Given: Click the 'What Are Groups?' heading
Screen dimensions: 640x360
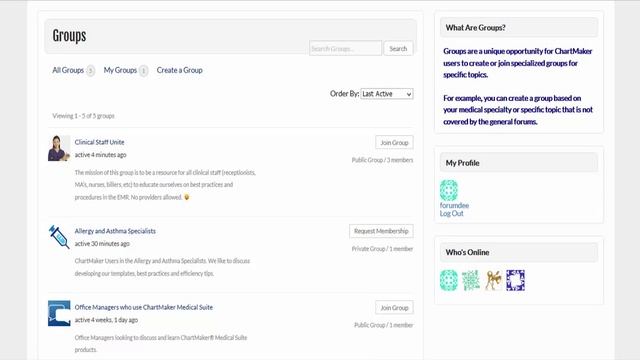Looking at the screenshot, I should [476, 28].
